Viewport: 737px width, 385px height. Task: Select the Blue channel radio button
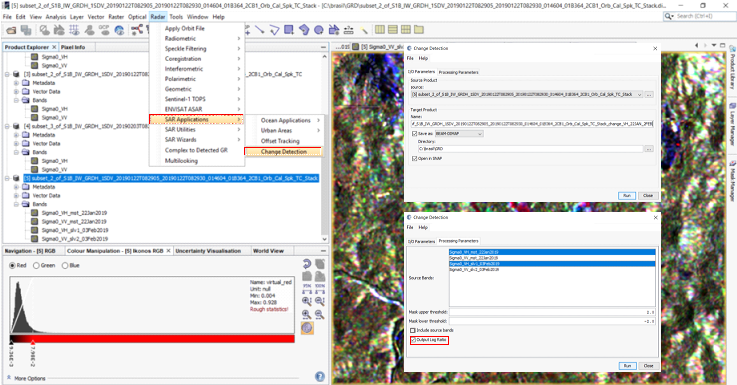point(65,266)
